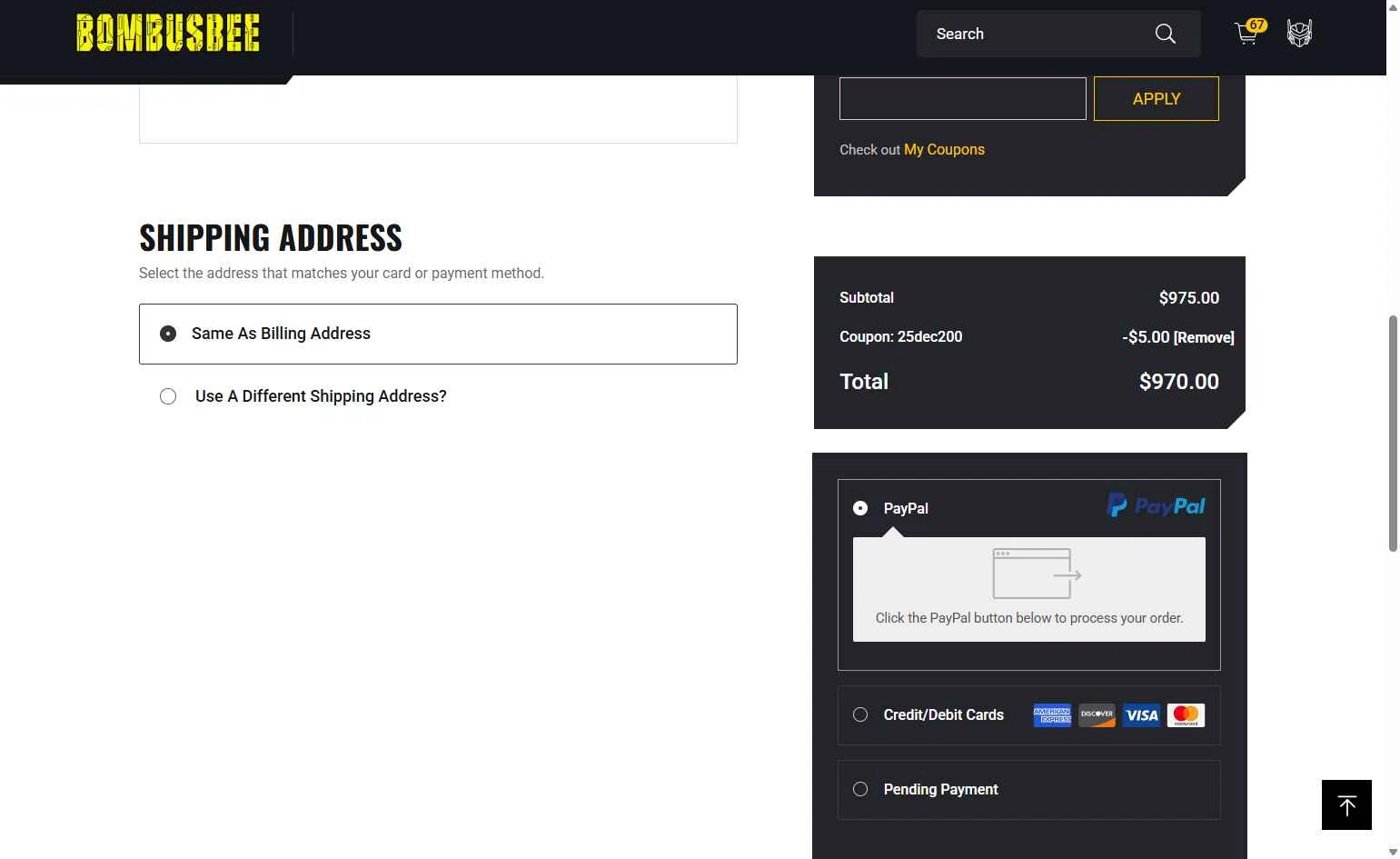Screen dimensions: 1400x859
Task: Remove the 25dec200 coupon
Action: click(x=1204, y=337)
